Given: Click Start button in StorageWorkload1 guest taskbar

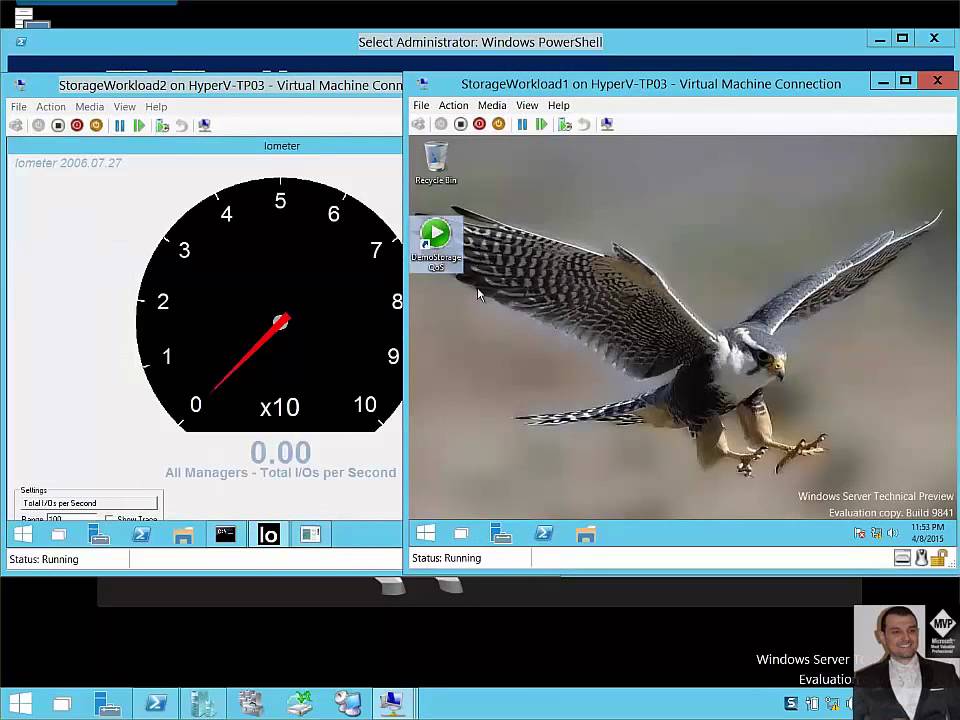Looking at the screenshot, I should click(x=426, y=534).
